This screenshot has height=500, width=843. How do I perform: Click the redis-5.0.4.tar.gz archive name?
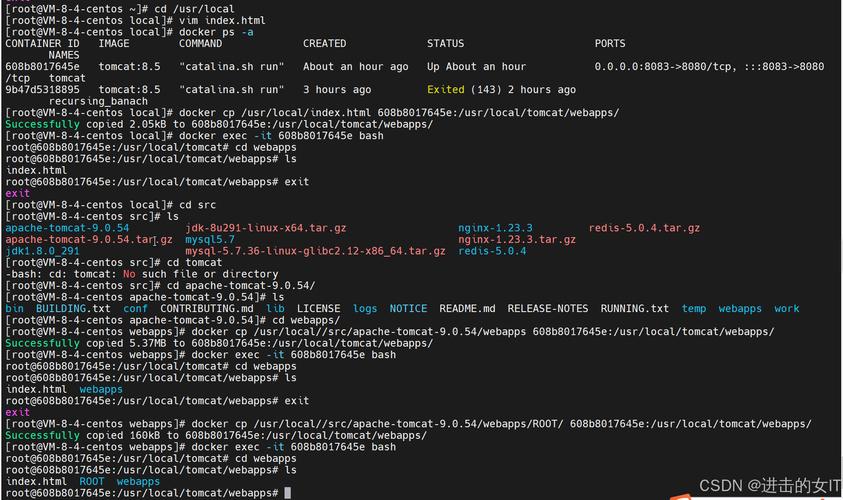[644, 228]
